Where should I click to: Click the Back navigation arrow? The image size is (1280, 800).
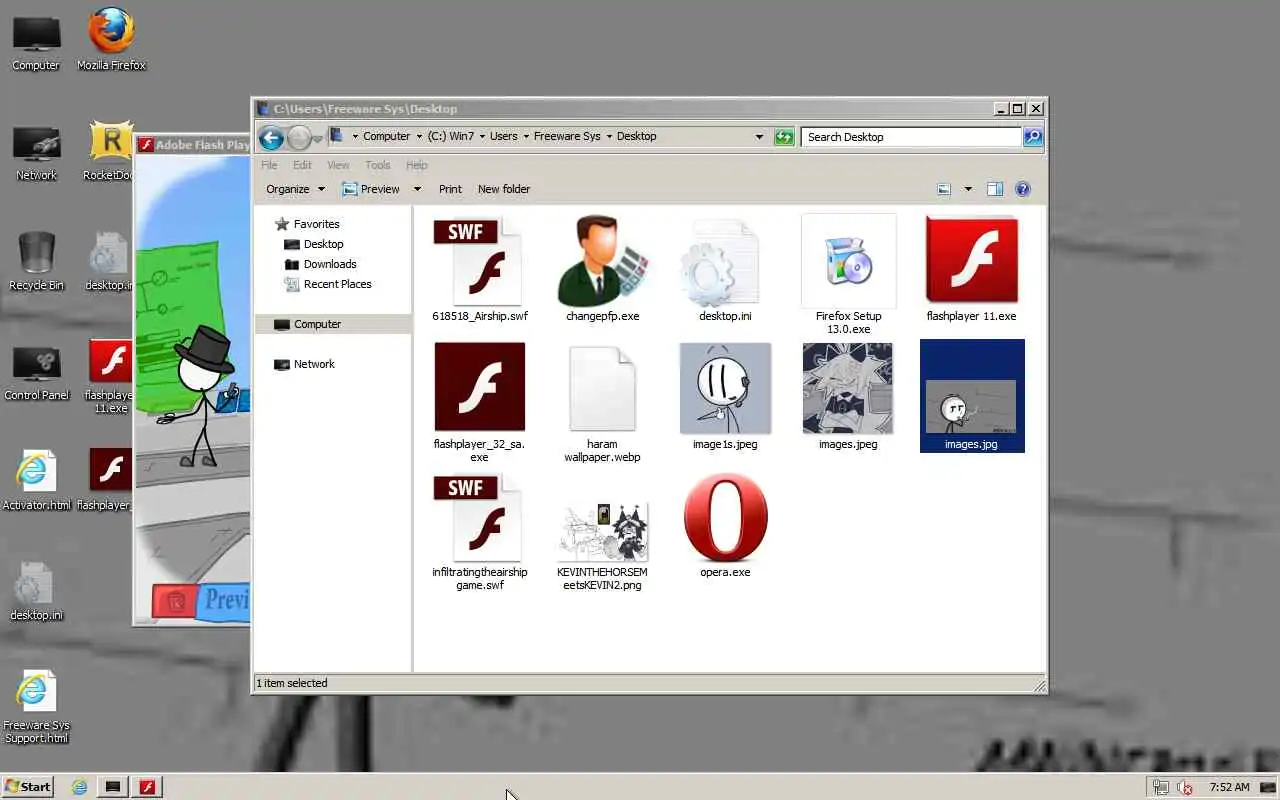coord(270,137)
